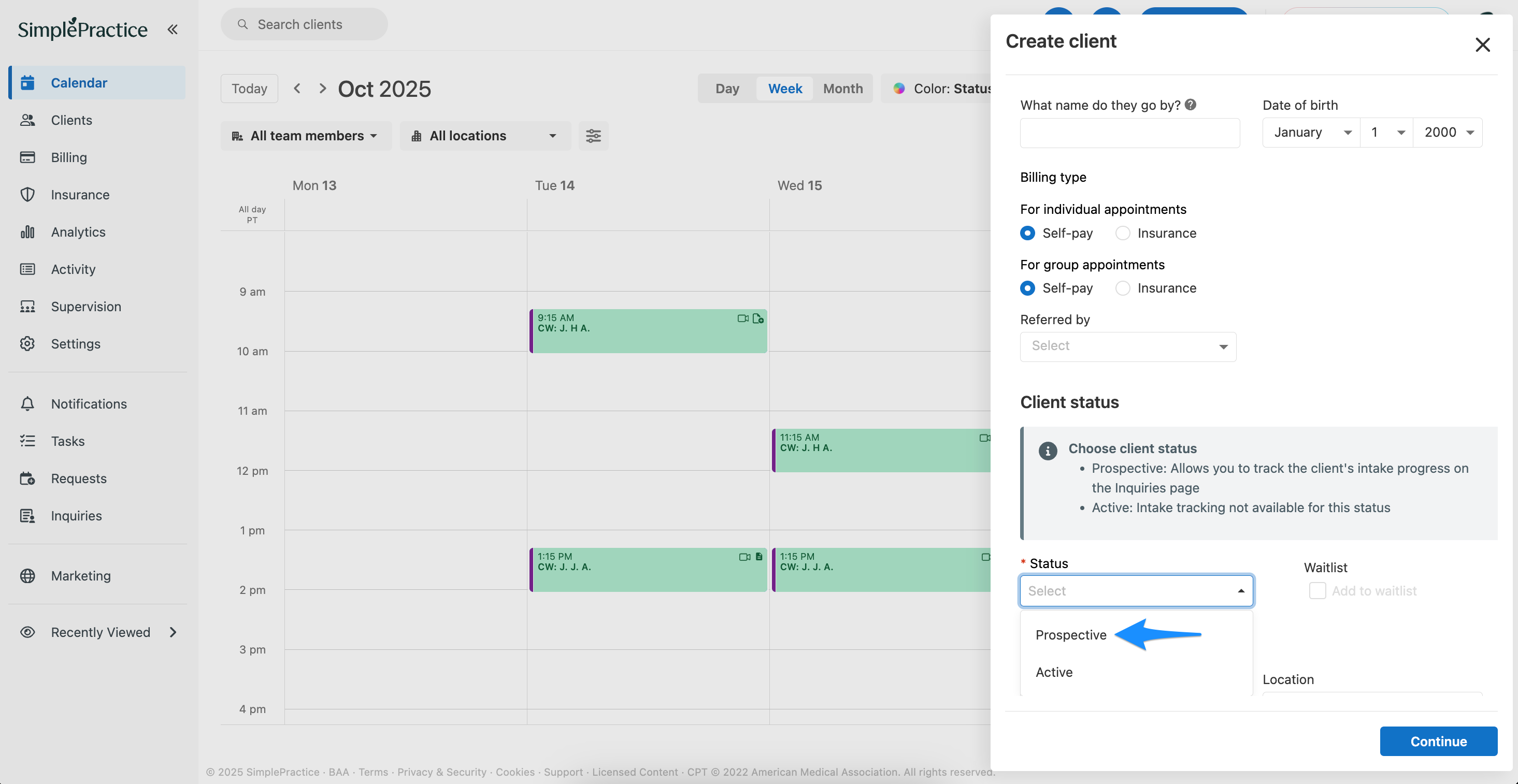The height and width of the screenshot is (784, 1518).
Task: Click the Notifications bell icon
Action: [27, 404]
